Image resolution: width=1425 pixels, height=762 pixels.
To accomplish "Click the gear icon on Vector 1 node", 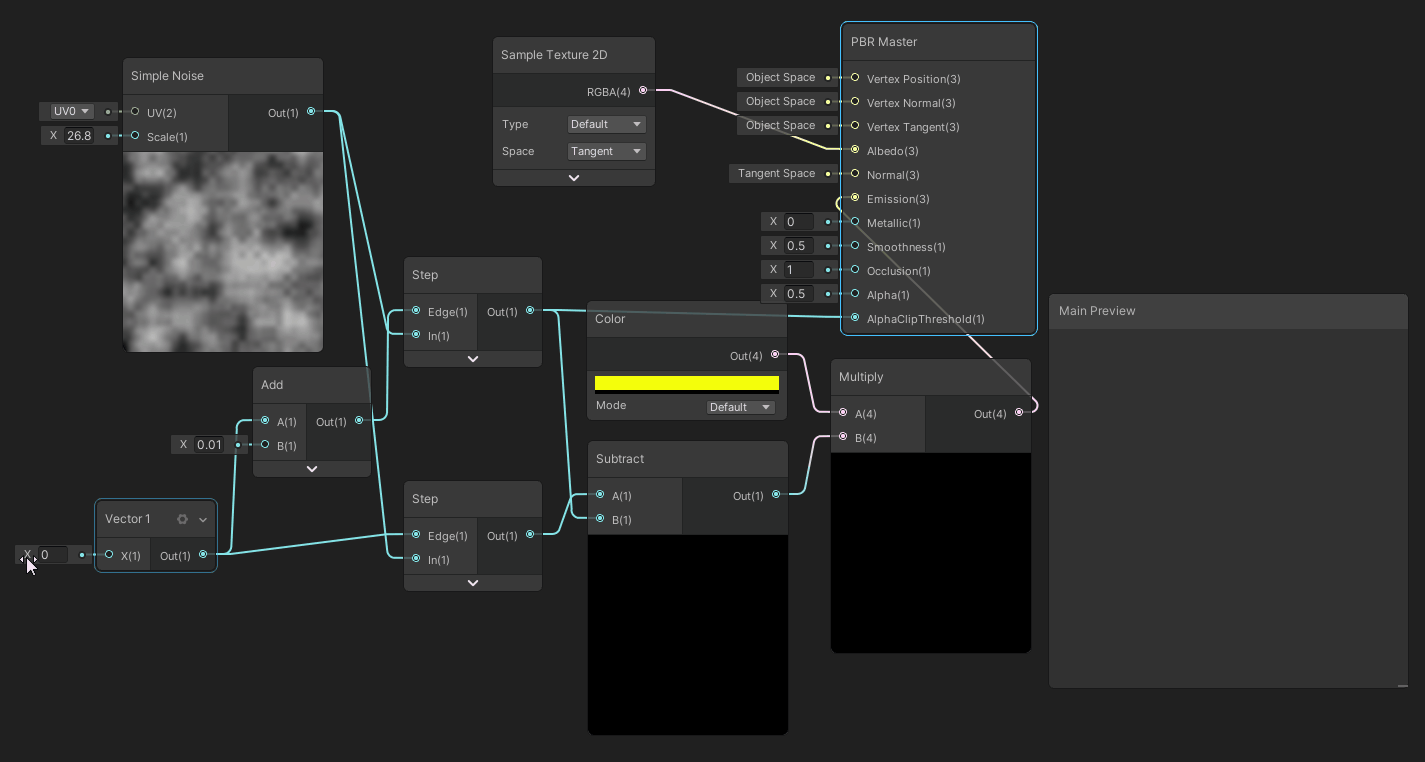I will pyautogui.click(x=182, y=519).
